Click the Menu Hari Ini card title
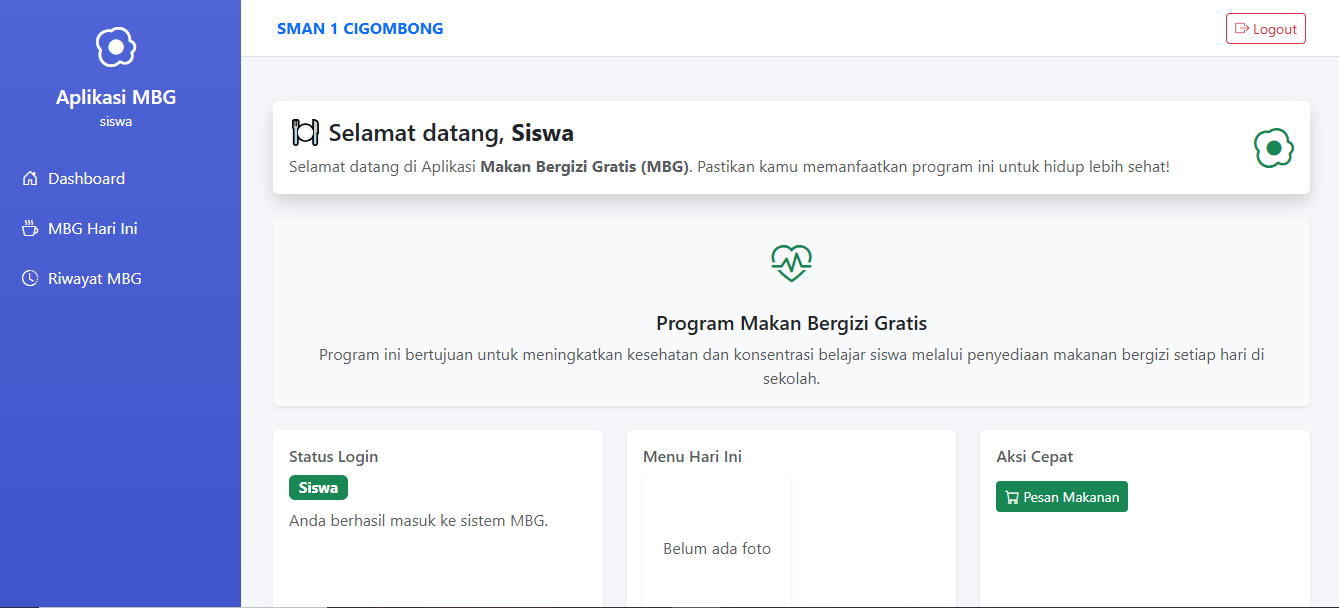Screen dimensions: 1339x608 [692, 457]
